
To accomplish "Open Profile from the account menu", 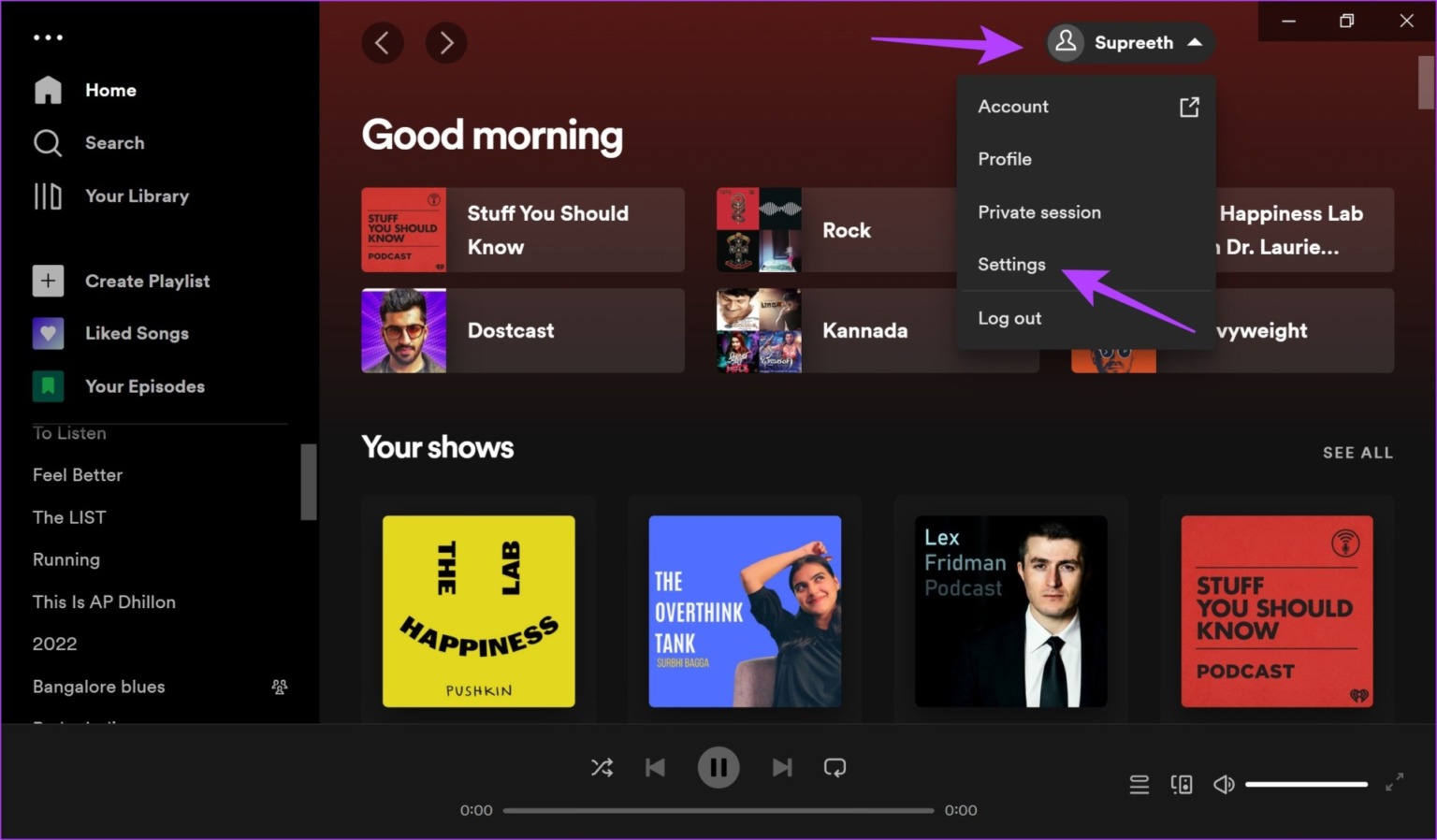I will coord(1004,159).
